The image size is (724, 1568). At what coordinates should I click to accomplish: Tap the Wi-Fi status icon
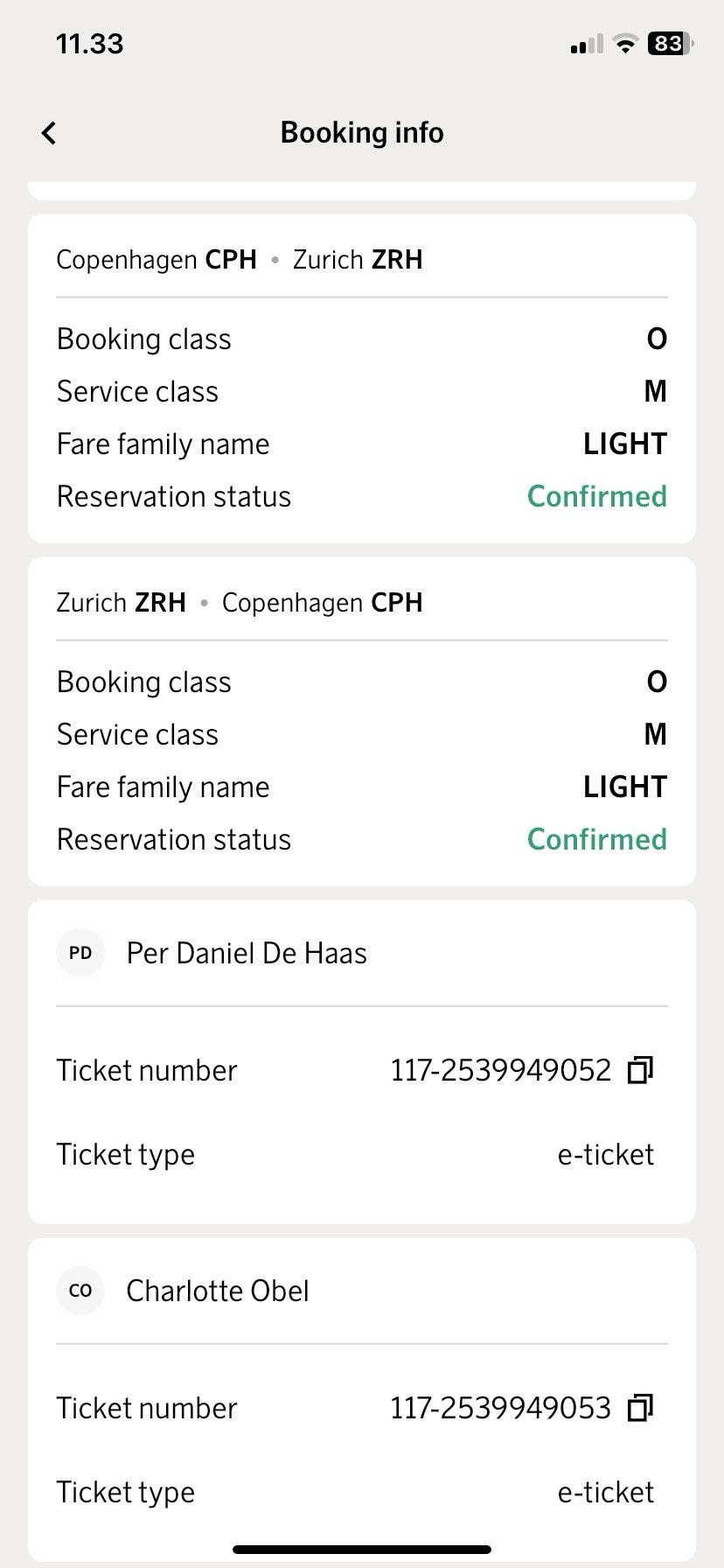(x=625, y=44)
